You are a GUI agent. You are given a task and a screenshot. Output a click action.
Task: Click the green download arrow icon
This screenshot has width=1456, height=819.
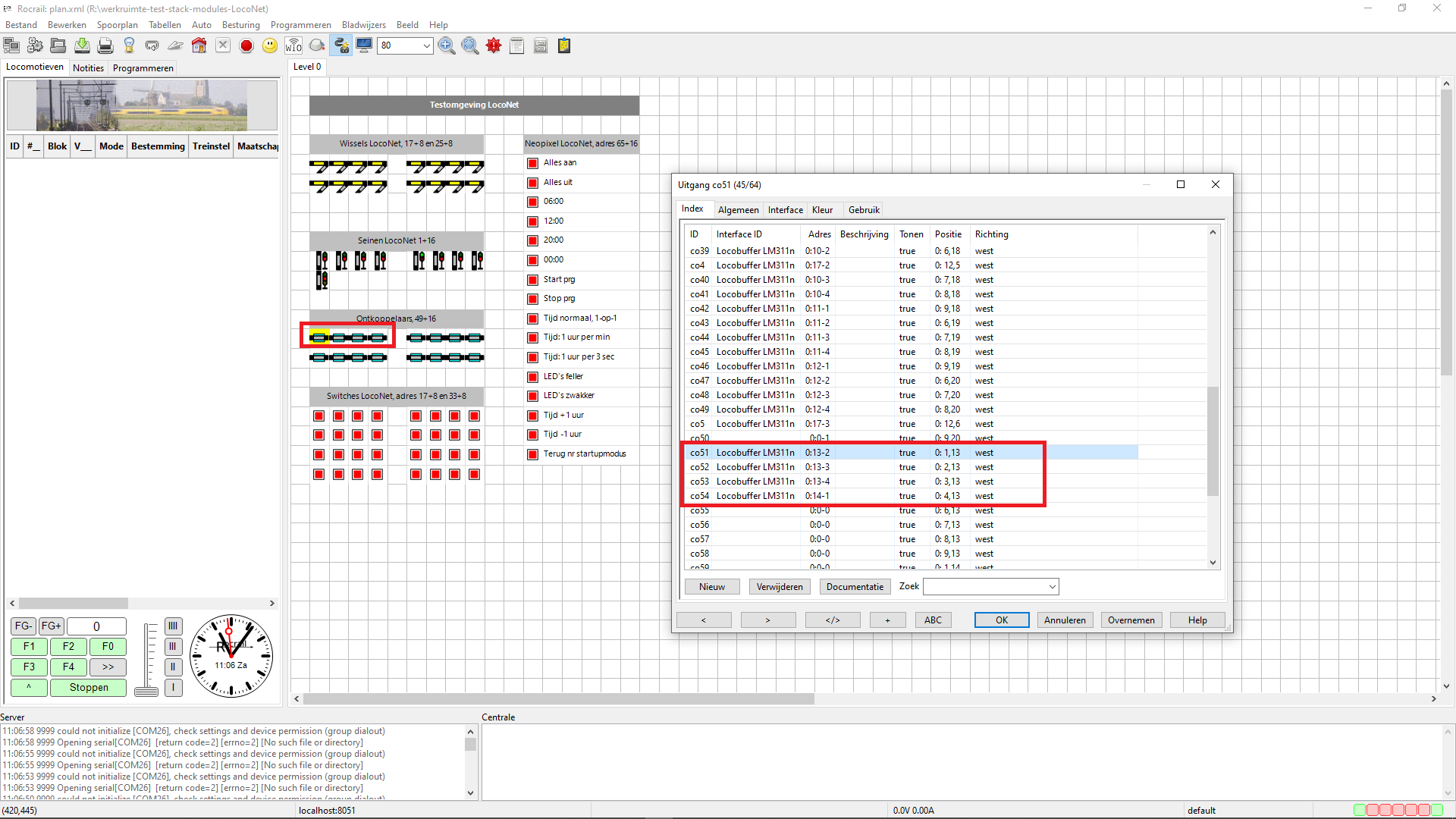(x=82, y=46)
